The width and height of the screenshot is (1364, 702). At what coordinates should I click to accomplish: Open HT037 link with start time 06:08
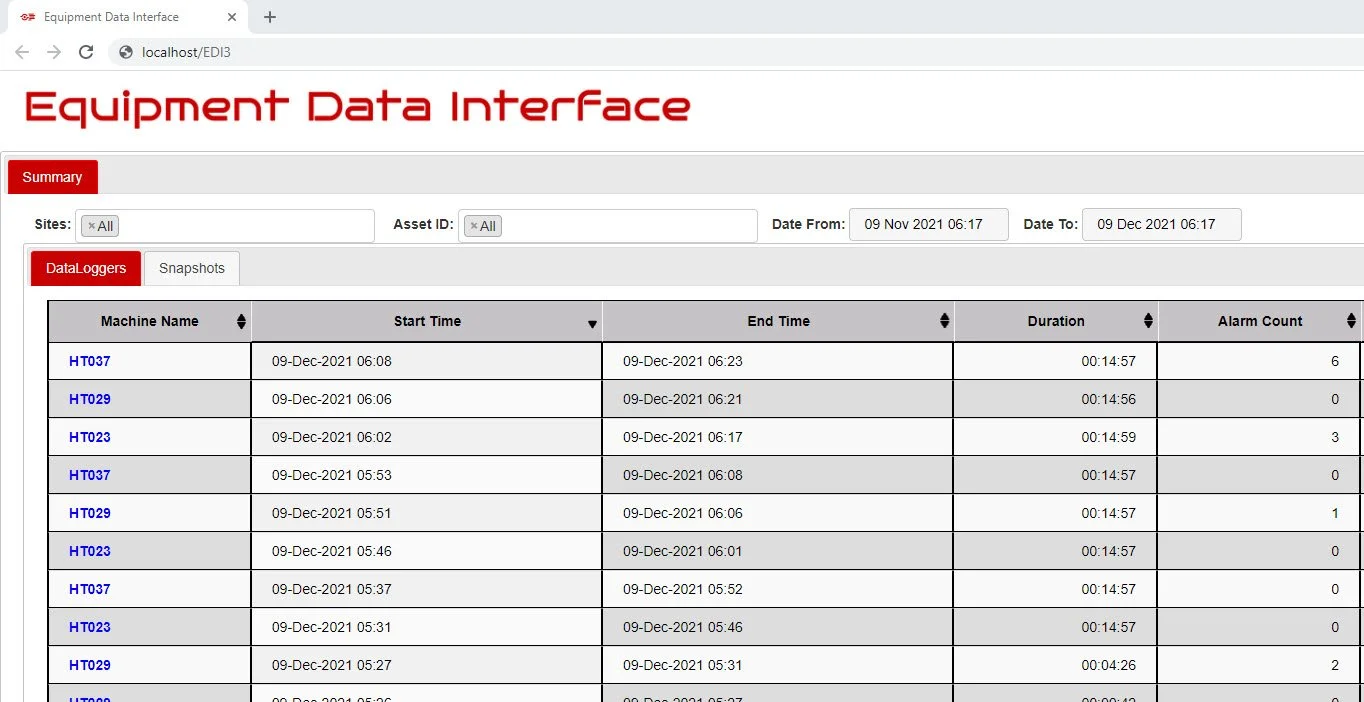(90, 361)
